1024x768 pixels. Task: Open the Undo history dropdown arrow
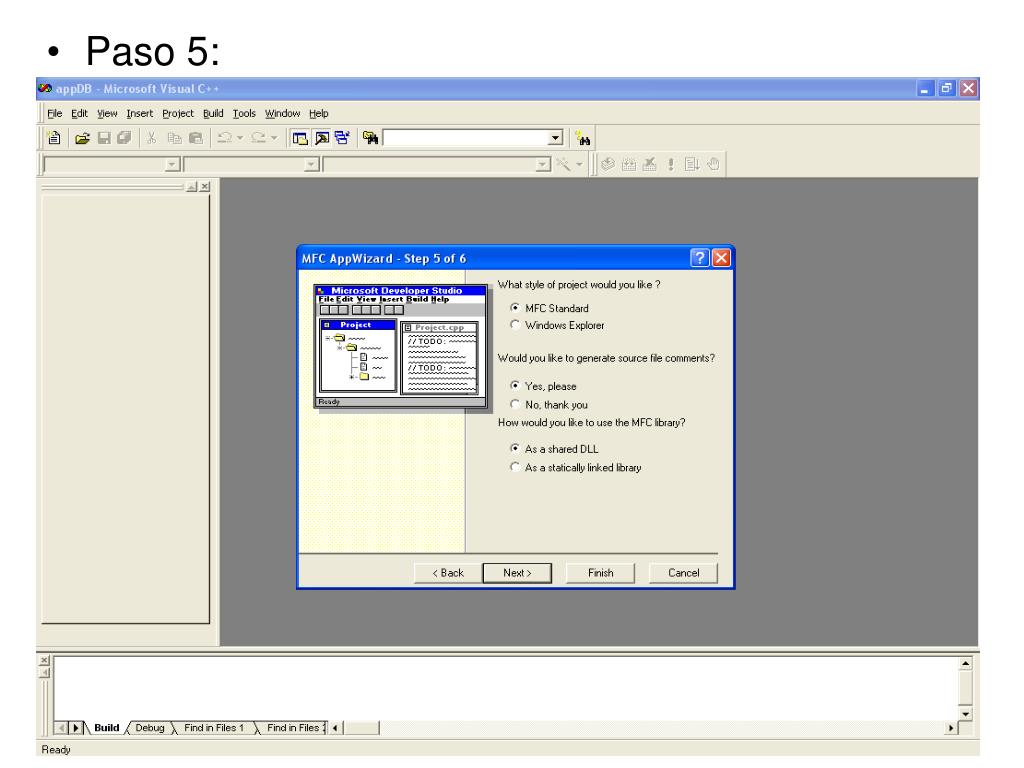240,138
